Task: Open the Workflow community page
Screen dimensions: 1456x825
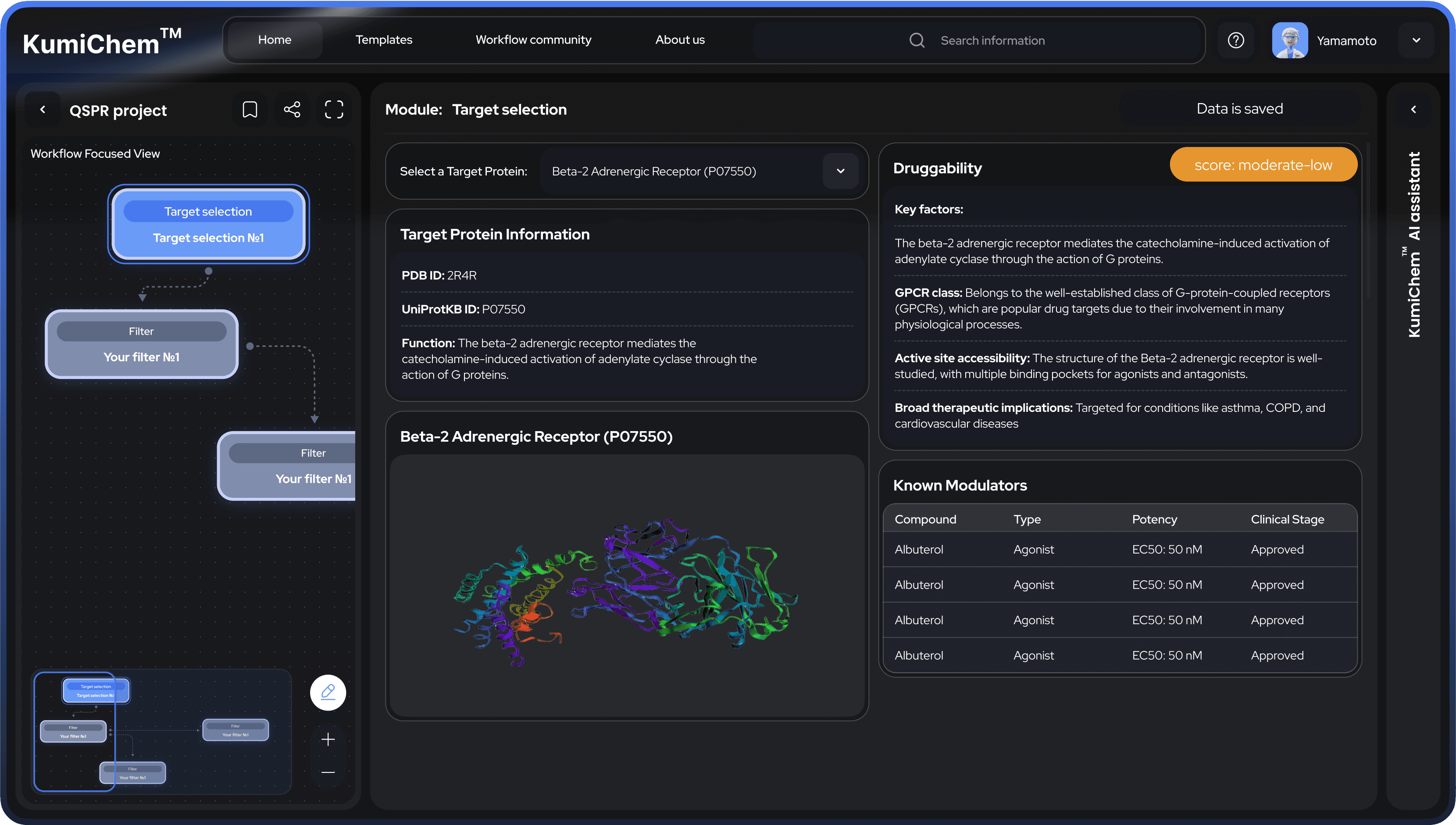Action: coord(532,39)
